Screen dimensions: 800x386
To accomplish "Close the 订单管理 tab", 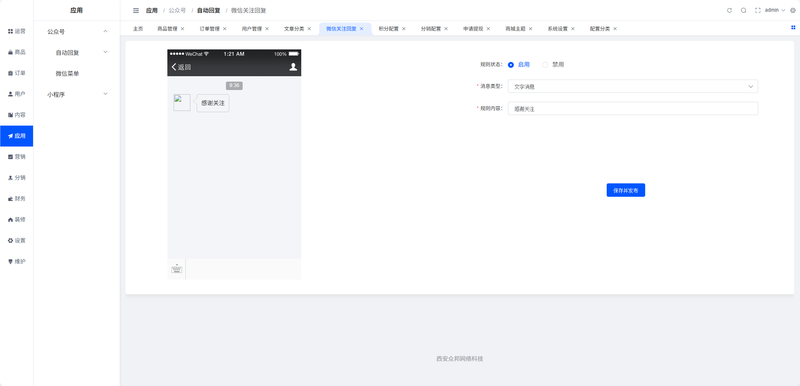I will pyautogui.click(x=224, y=29).
